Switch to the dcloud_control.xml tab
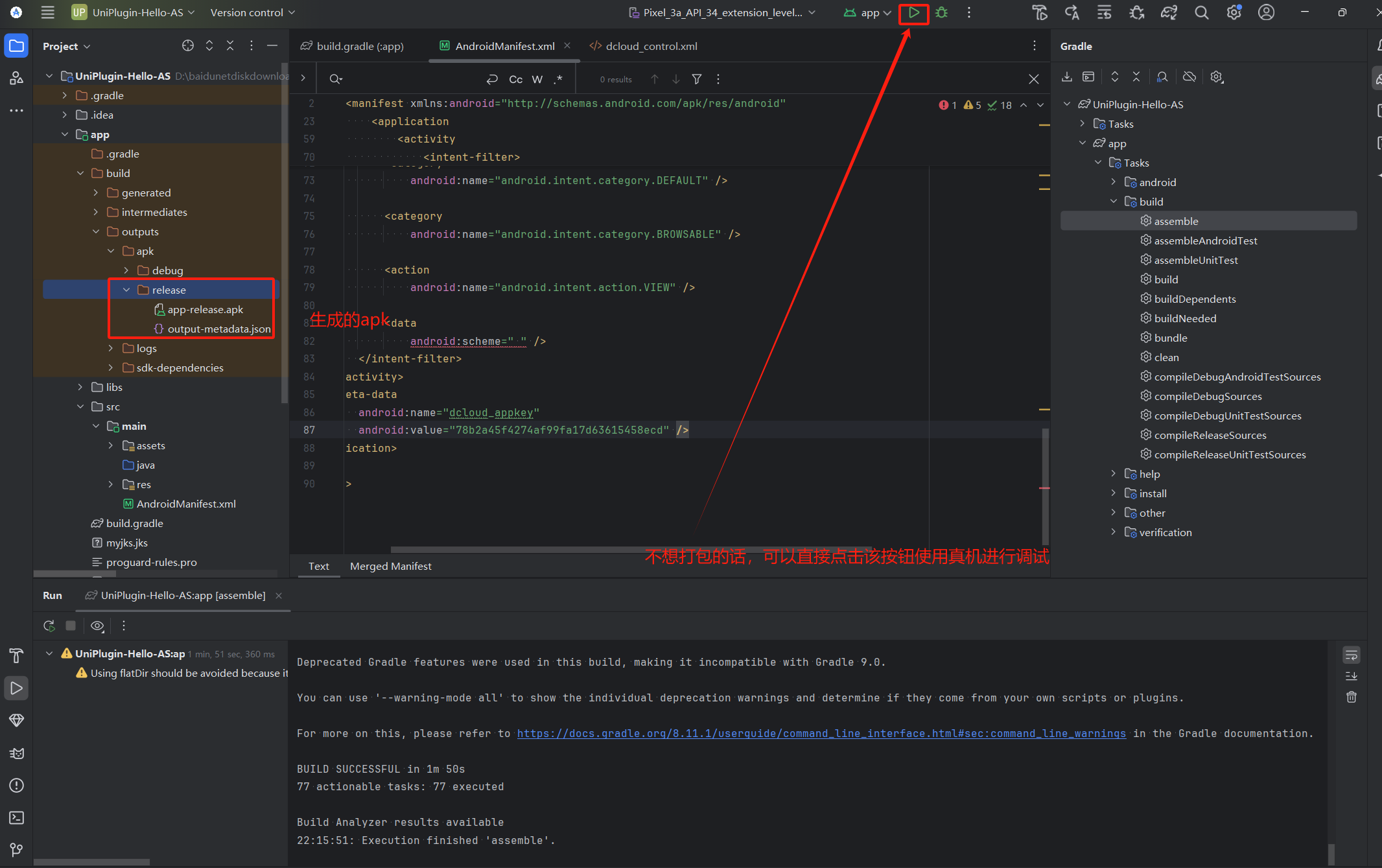The width and height of the screenshot is (1382, 868). tap(643, 46)
